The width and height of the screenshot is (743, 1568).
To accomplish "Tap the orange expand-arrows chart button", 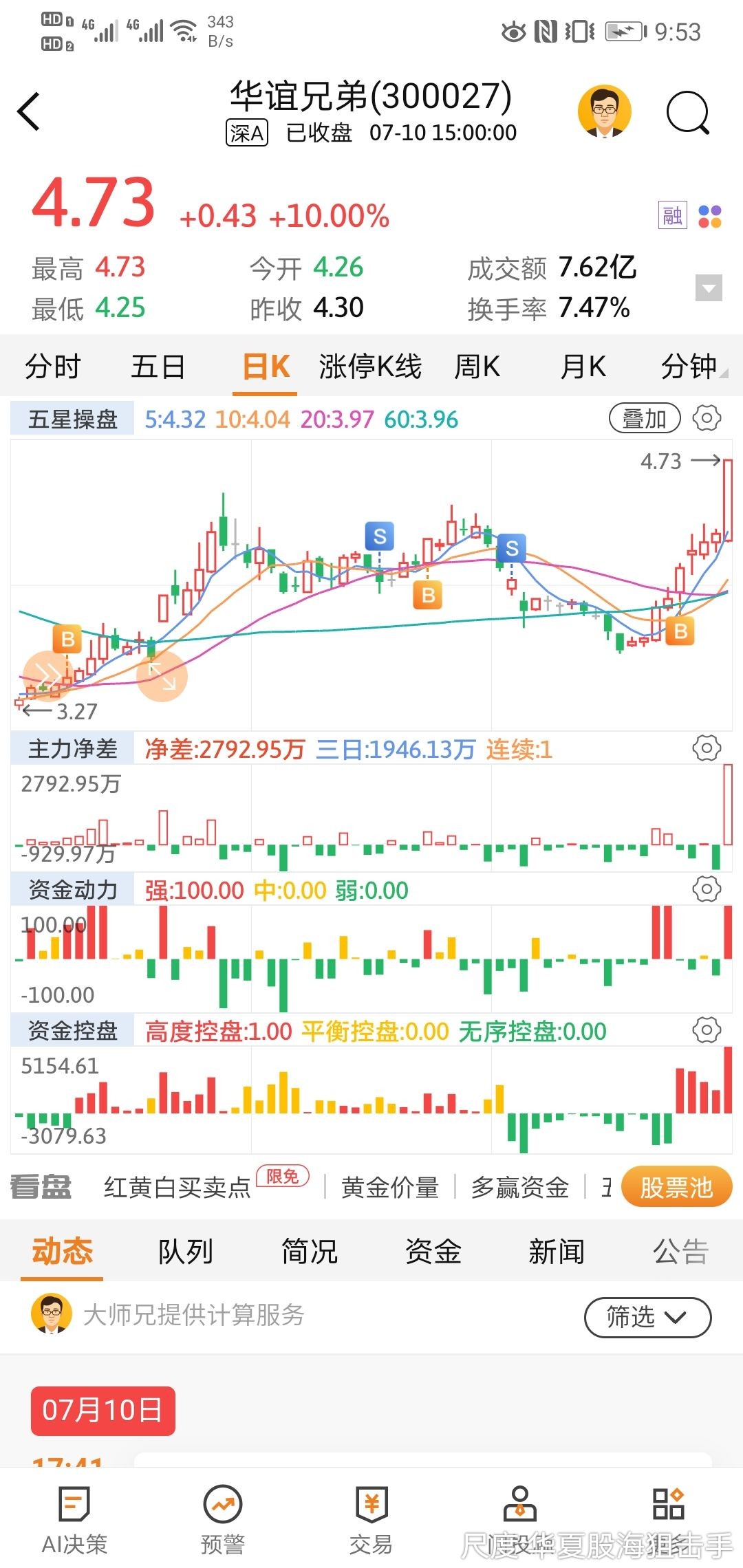I will 162,676.
